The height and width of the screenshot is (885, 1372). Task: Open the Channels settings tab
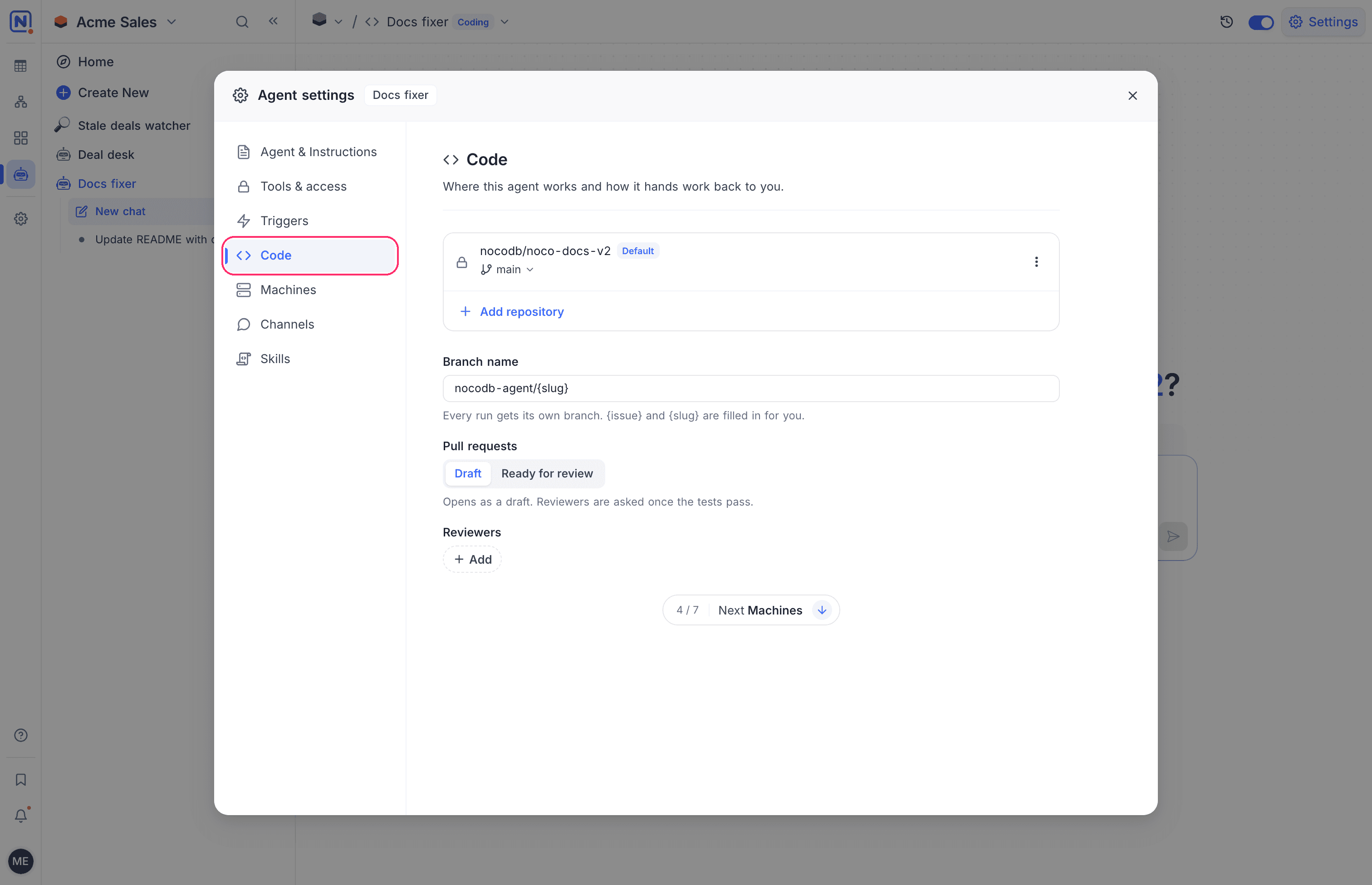click(310, 324)
